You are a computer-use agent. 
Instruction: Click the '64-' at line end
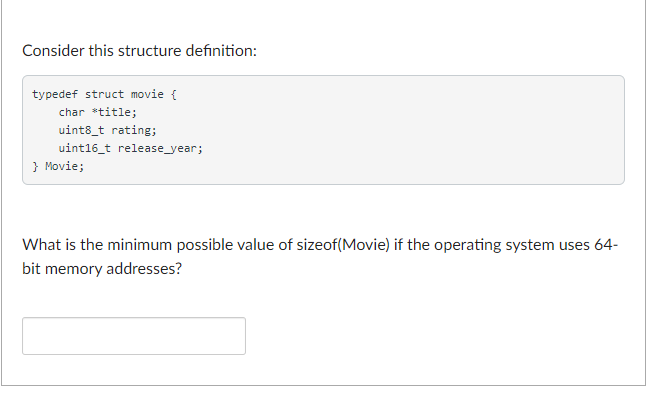pos(606,245)
